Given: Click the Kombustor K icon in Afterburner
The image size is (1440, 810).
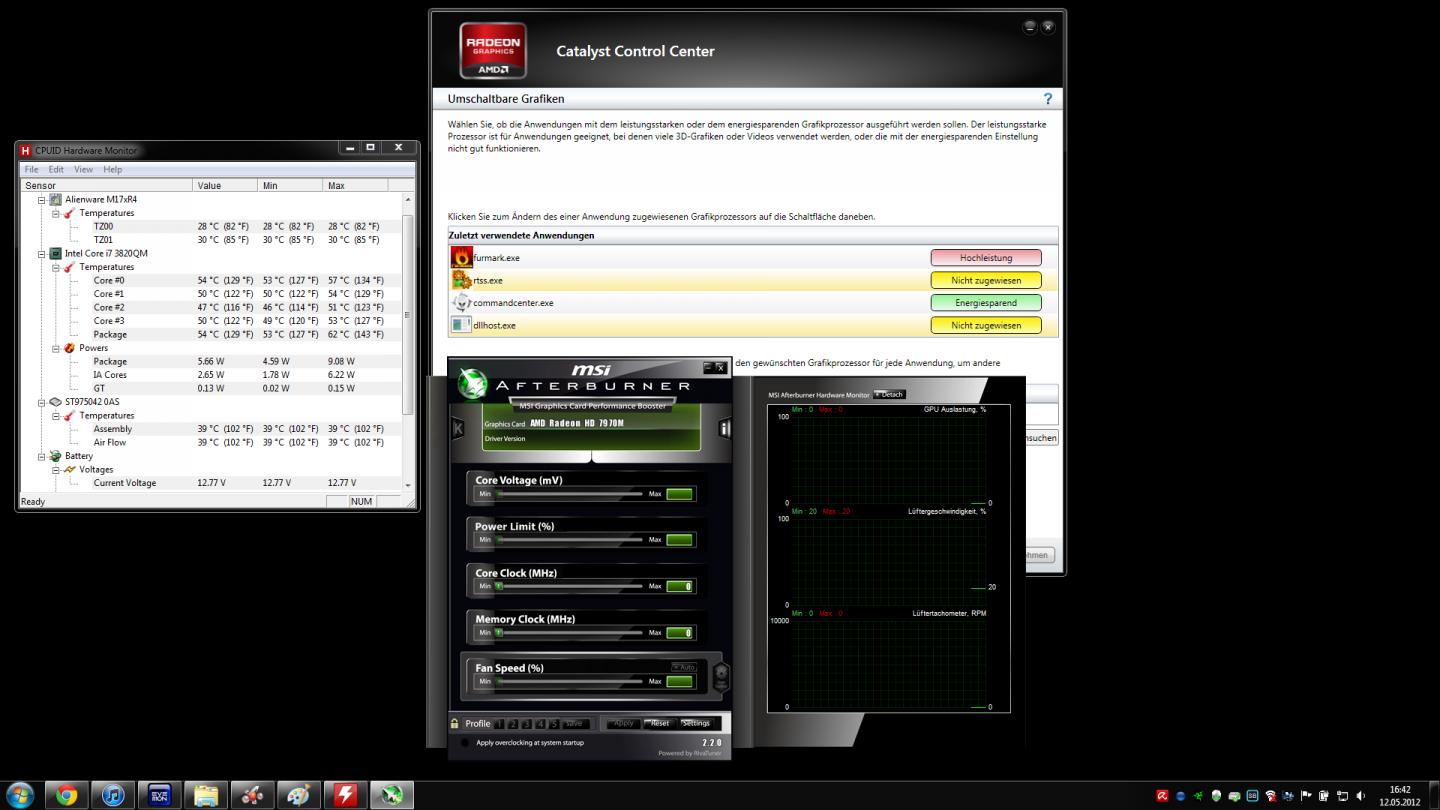Looking at the screenshot, I should click(x=458, y=428).
